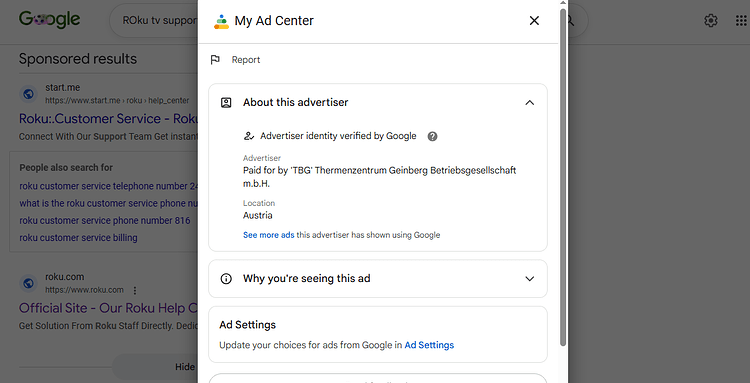
Task: Click the advertiser verification help question mark
Action: coord(432,136)
